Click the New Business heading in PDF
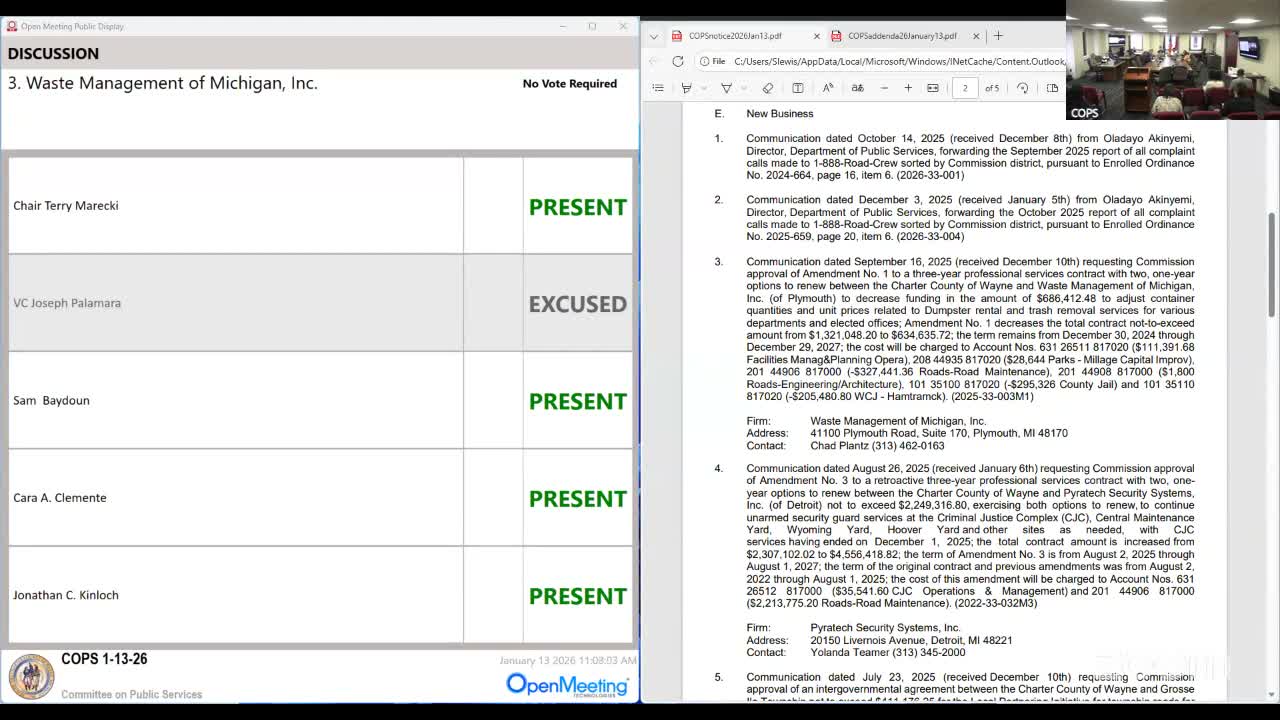This screenshot has height=720, width=1280. pos(780,114)
